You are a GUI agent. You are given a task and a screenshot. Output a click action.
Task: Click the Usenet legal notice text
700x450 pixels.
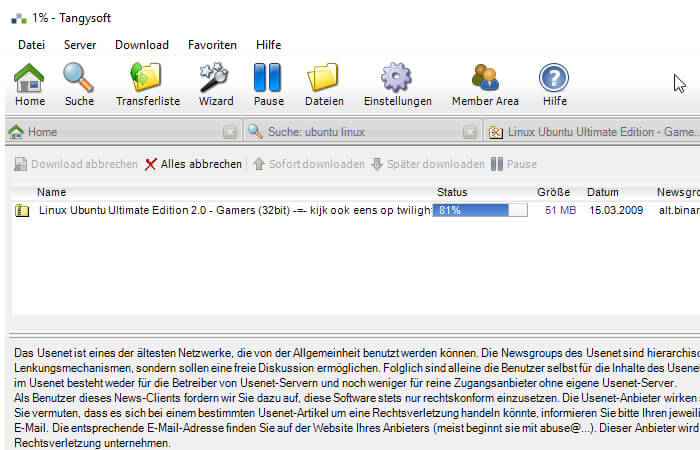[356, 398]
